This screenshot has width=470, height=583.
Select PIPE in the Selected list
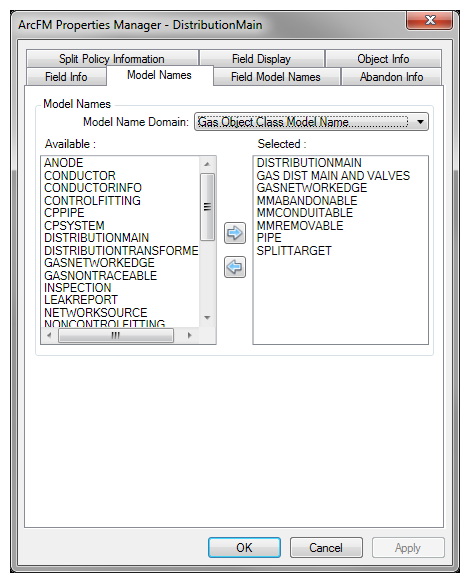(269, 238)
